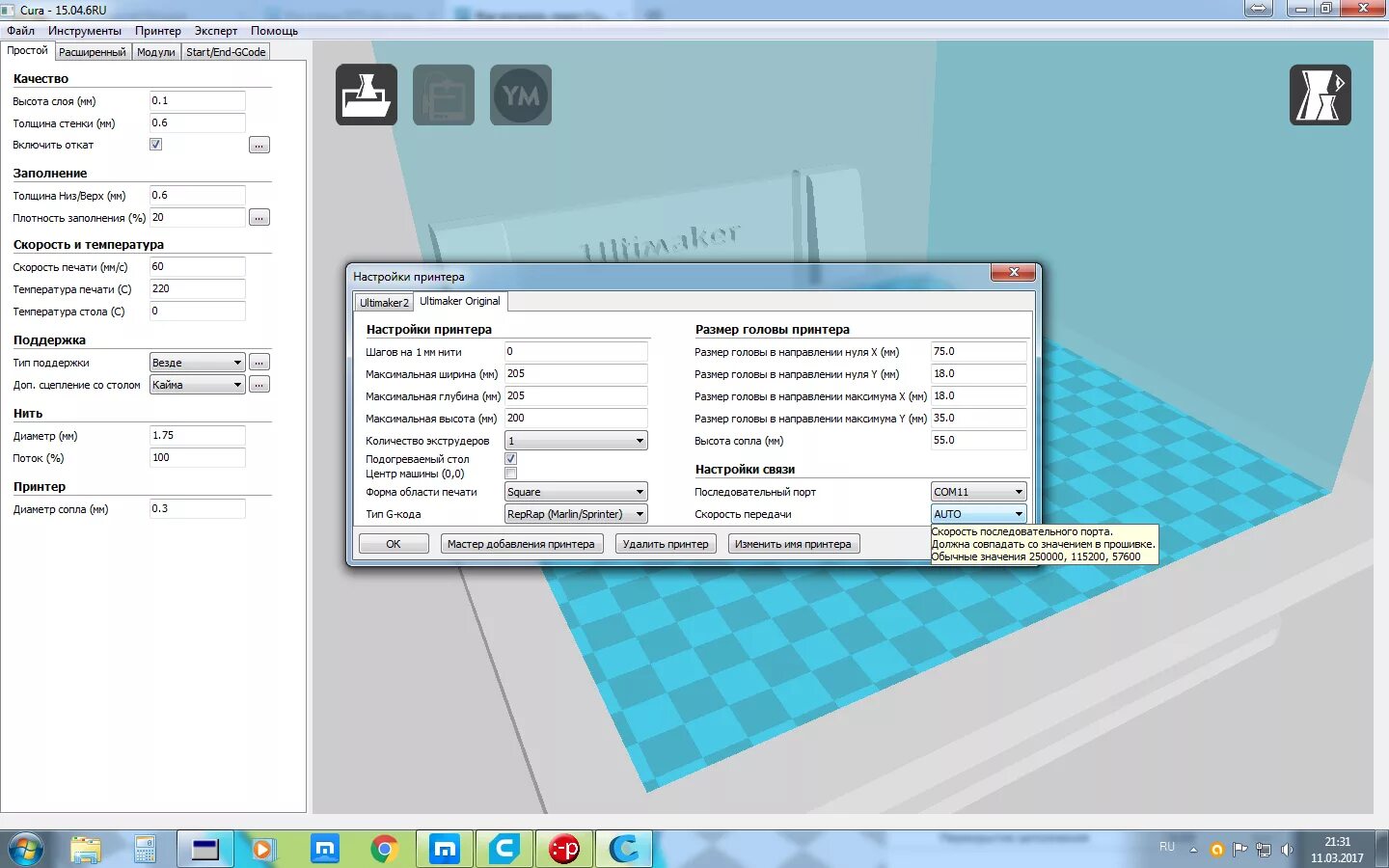
Task: Open Доп. сцепление ellipsis settings button
Action: coord(259,385)
